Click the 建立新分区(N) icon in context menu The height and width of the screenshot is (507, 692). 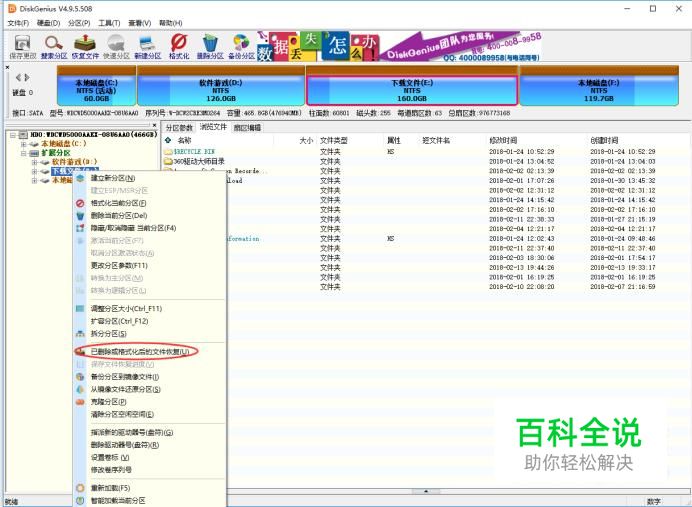[80, 178]
